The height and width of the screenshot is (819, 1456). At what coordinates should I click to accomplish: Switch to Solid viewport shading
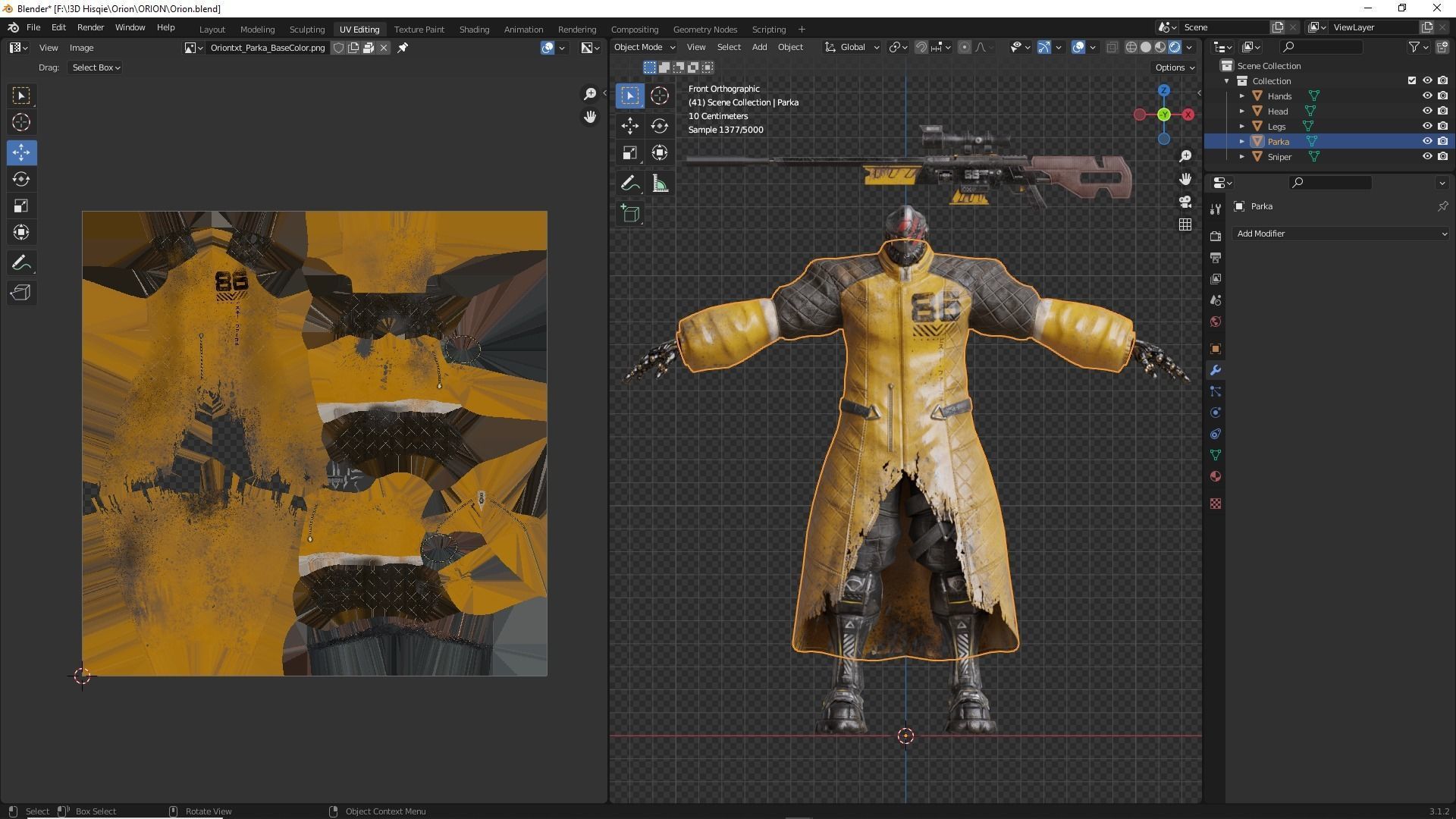(x=1146, y=47)
